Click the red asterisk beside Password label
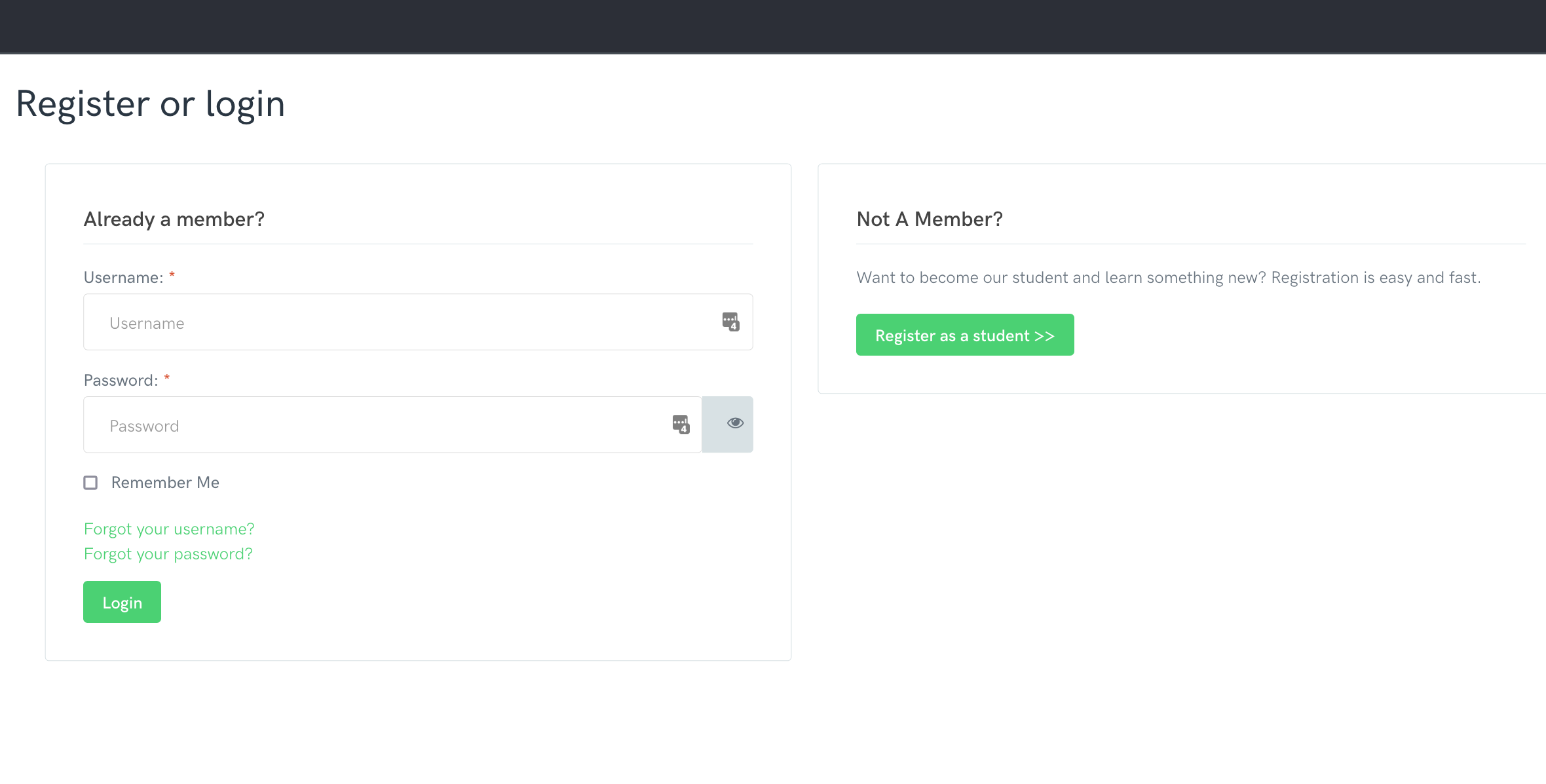1546x784 pixels. pyautogui.click(x=167, y=378)
